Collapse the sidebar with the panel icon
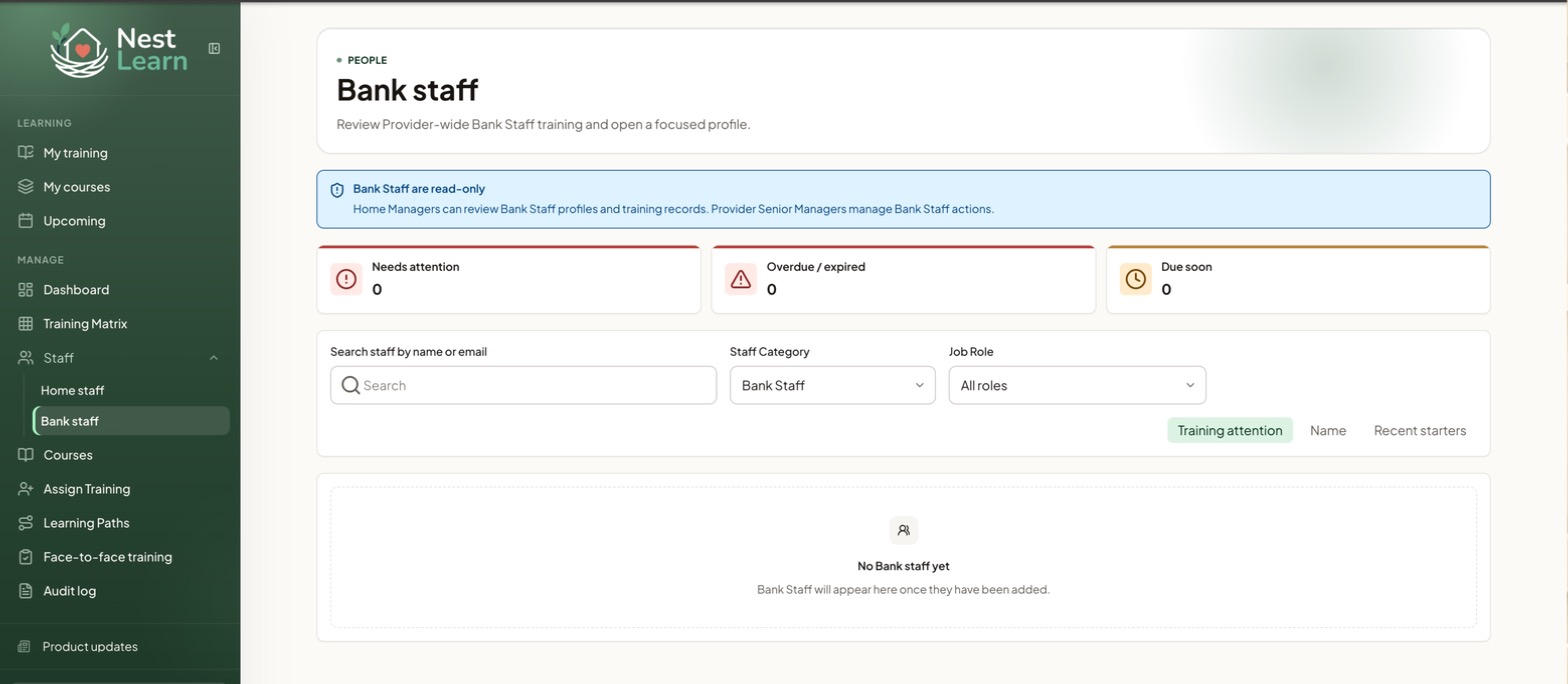Viewport: 1568px width, 684px height. (x=214, y=48)
